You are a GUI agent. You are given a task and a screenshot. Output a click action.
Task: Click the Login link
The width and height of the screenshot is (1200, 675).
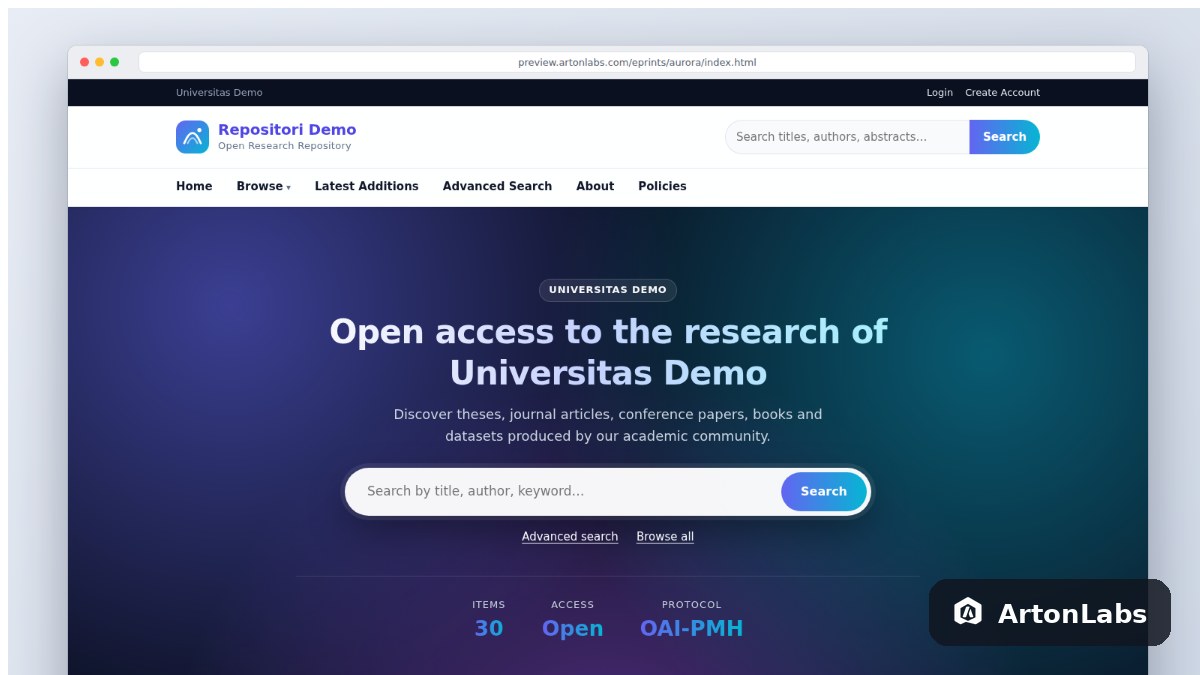940,93
